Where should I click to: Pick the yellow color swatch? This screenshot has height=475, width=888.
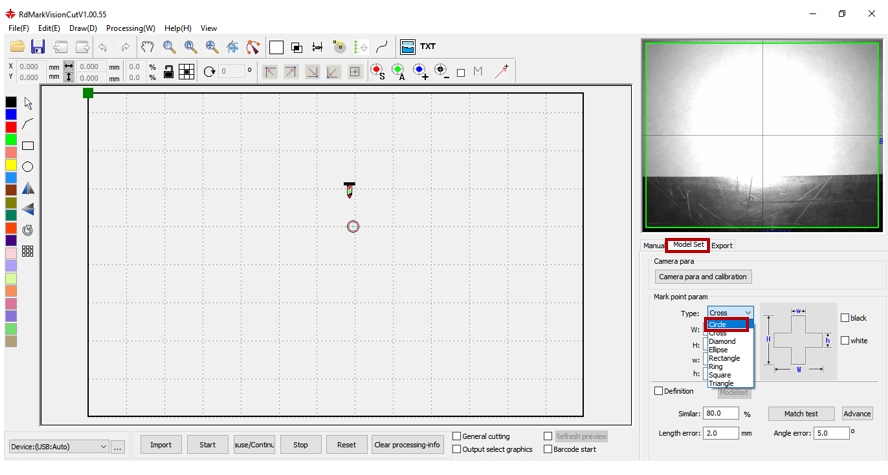11,164
